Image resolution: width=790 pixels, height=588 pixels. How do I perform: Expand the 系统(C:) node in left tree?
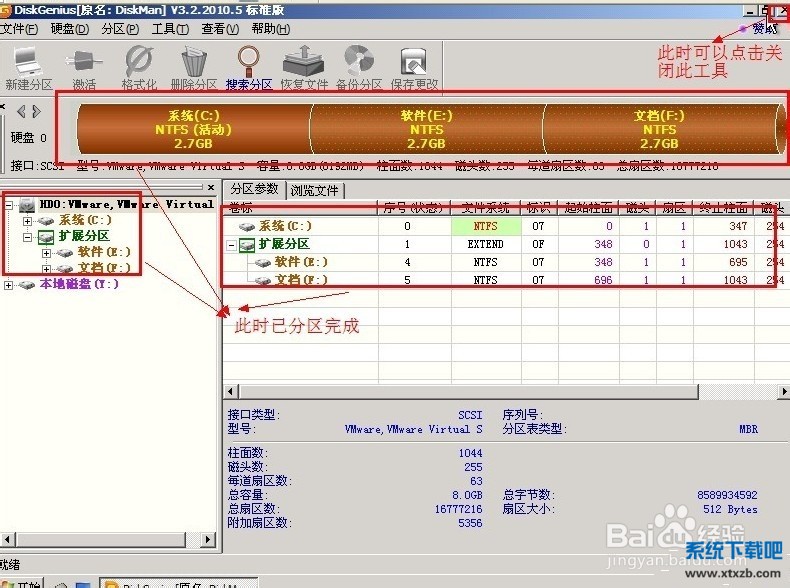28,220
